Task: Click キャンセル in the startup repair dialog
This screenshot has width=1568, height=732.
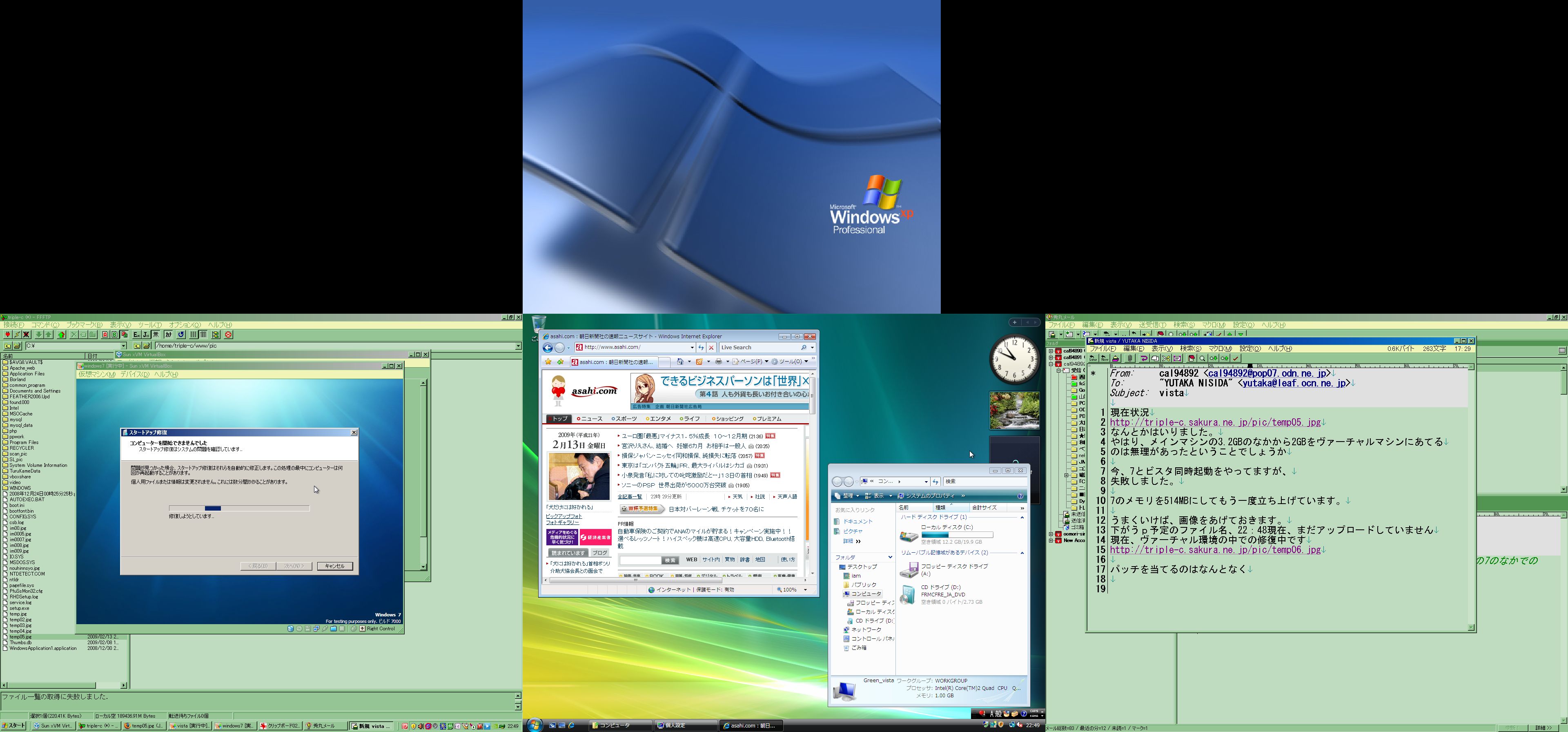Action: tap(335, 566)
